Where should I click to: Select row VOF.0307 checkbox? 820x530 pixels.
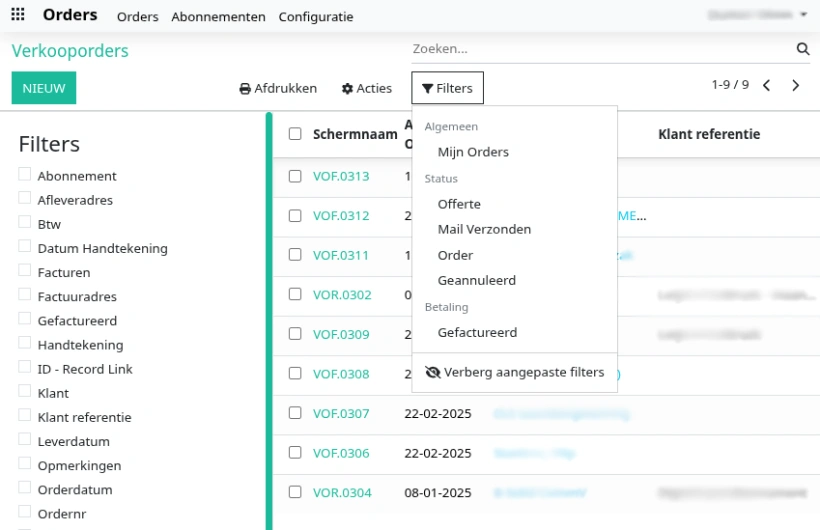pos(295,413)
